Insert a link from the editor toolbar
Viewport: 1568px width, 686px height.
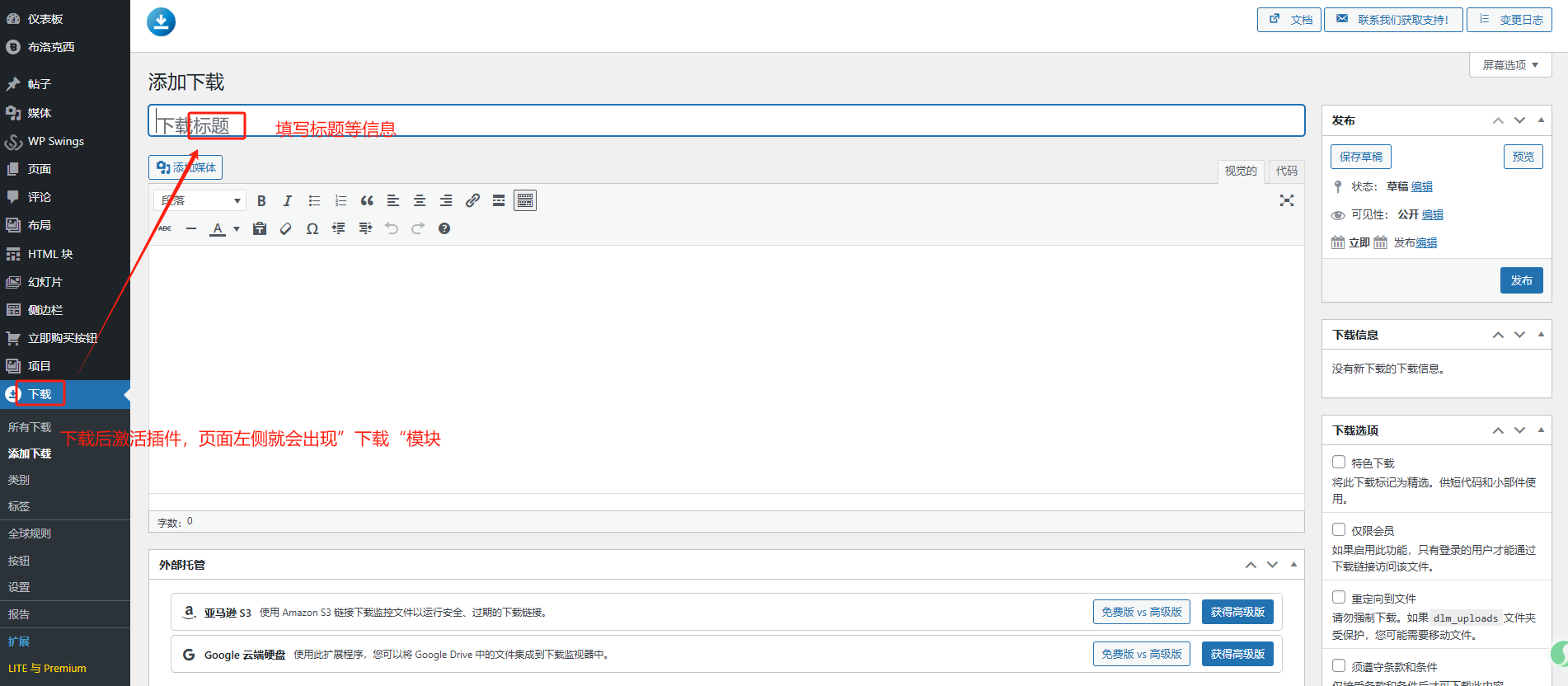(x=472, y=200)
